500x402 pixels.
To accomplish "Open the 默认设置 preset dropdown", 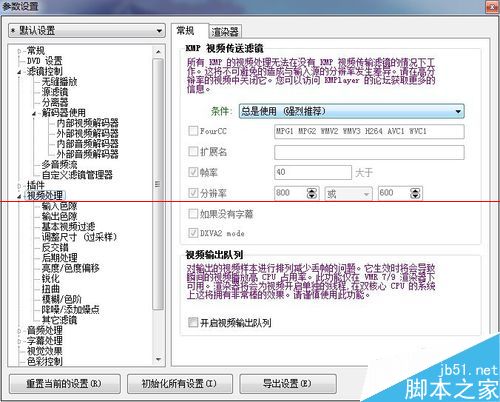I will (x=87, y=31).
